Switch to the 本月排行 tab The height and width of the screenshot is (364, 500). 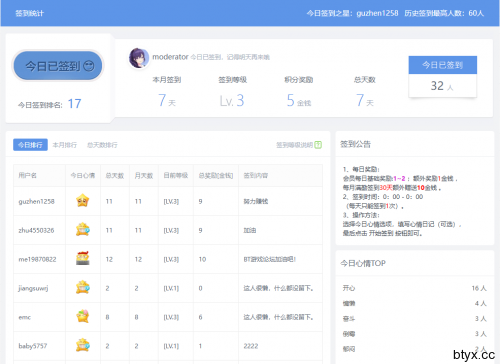coord(65,145)
